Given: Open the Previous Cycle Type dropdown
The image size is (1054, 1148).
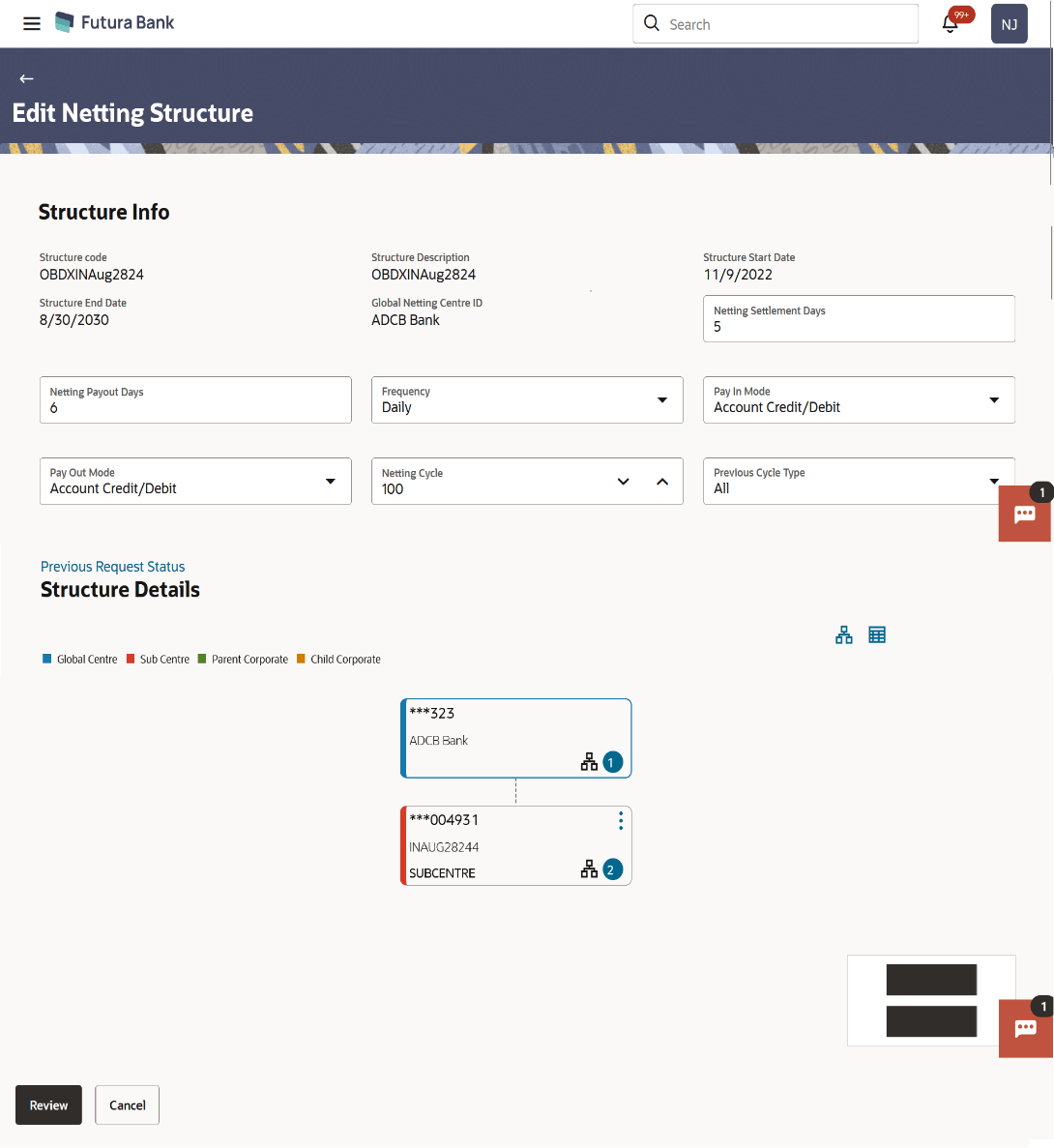Looking at the screenshot, I should [x=859, y=481].
